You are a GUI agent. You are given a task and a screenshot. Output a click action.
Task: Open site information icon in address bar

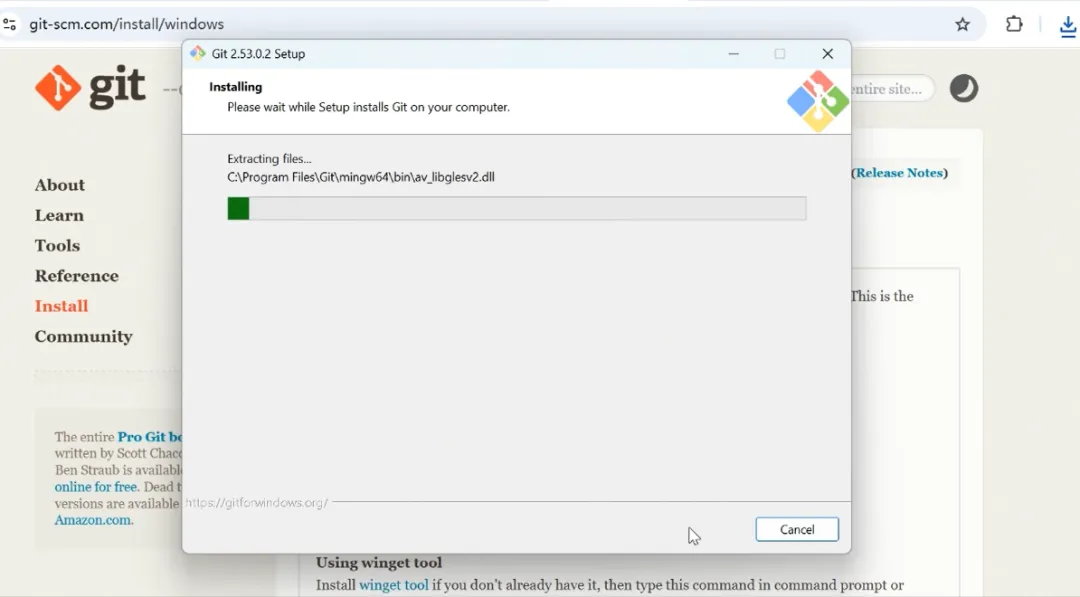[x=10, y=24]
